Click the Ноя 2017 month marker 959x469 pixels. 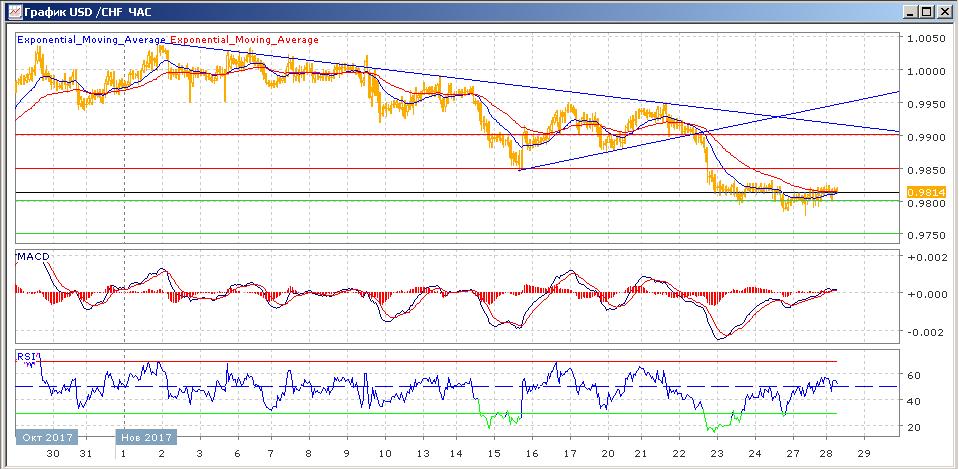[146, 437]
